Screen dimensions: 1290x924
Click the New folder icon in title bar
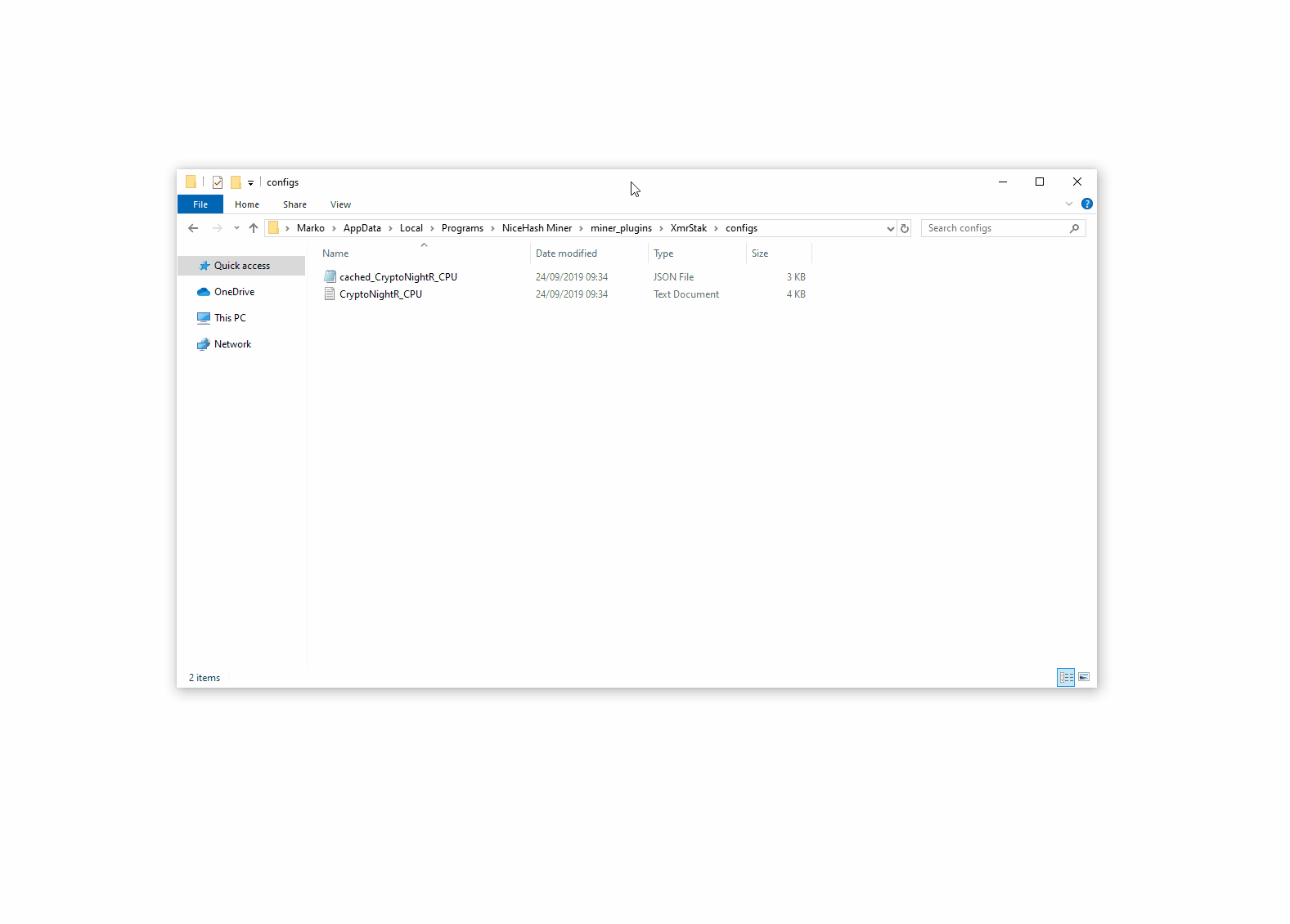[236, 182]
